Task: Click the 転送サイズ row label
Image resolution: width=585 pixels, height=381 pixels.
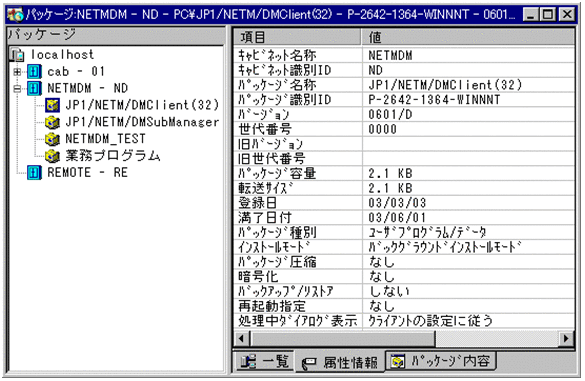Action: tap(266, 188)
